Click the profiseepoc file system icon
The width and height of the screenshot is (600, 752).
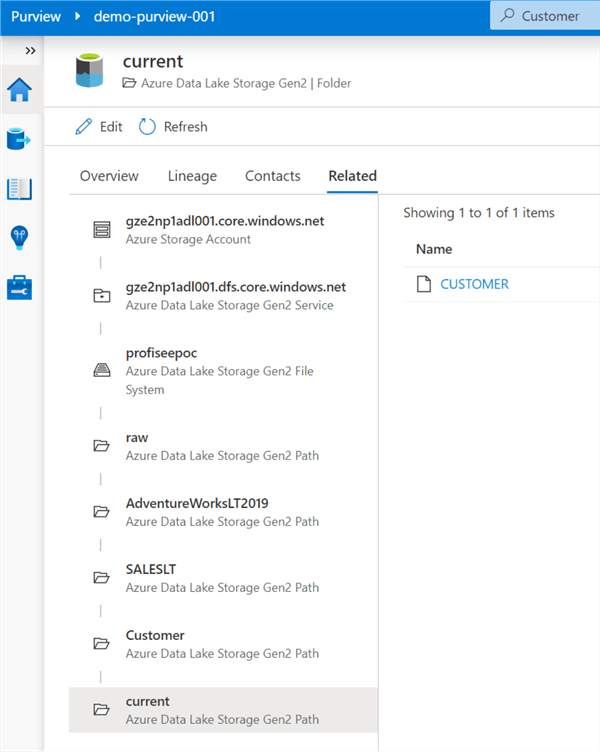(x=102, y=370)
